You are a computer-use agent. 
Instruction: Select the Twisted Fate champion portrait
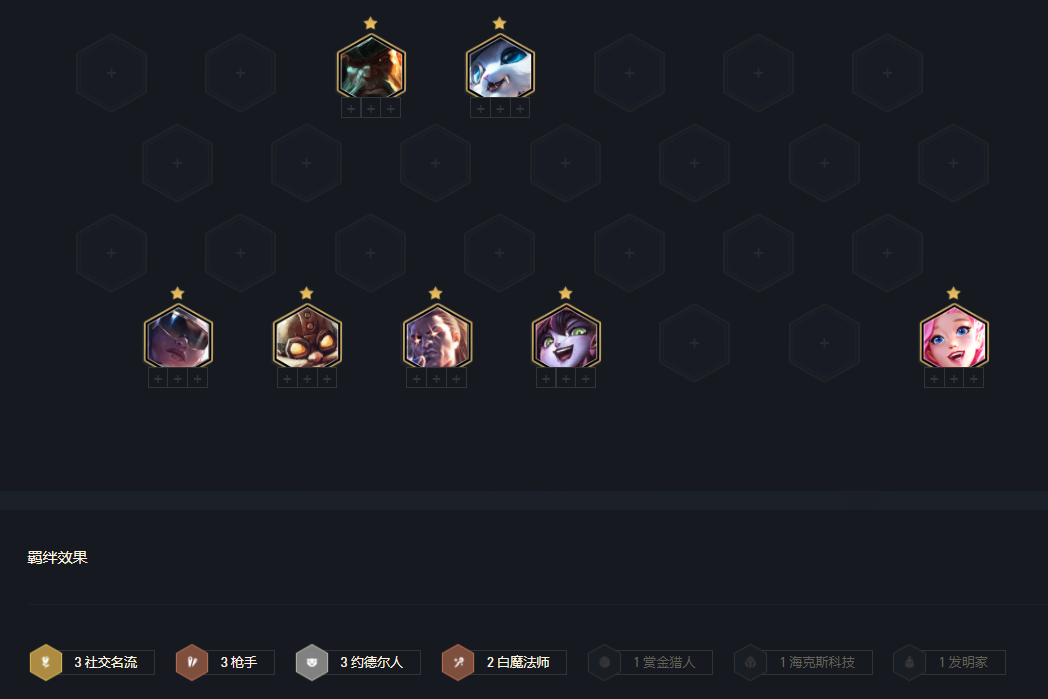pyautogui.click(x=437, y=336)
